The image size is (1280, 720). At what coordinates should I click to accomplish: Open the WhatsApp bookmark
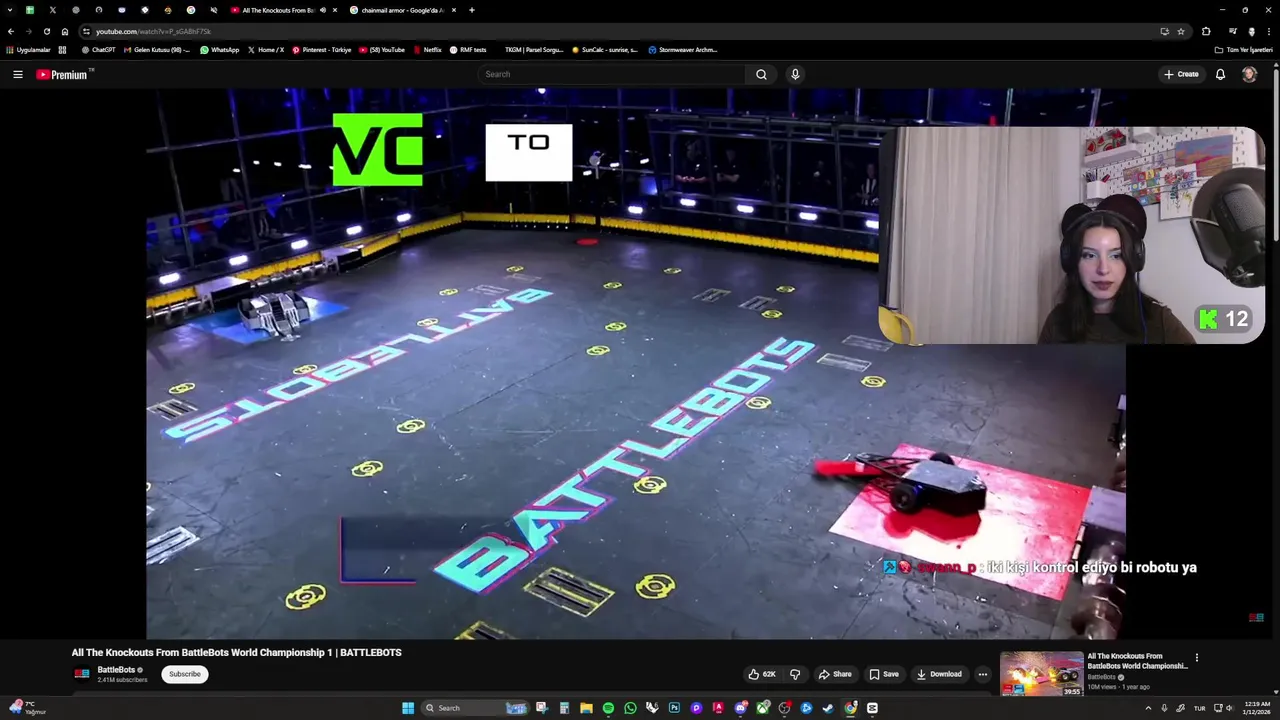tap(220, 50)
